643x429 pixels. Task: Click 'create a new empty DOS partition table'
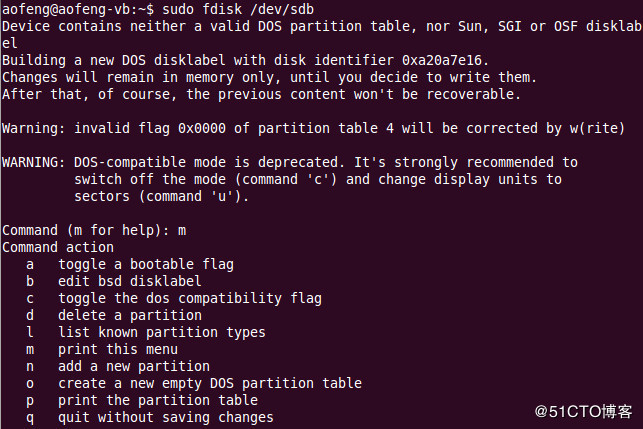pos(209,383)
